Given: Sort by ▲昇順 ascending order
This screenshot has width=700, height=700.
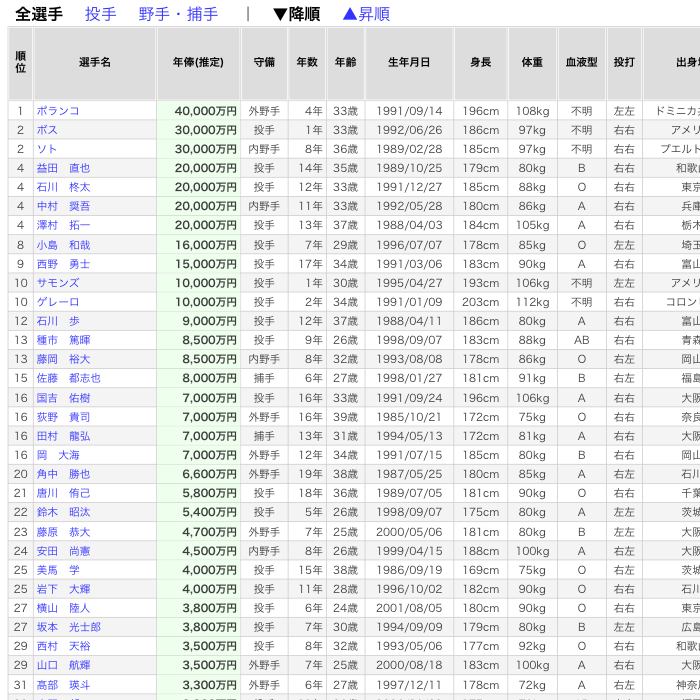Looking at the screenshot, I should (x=365, y=14).
